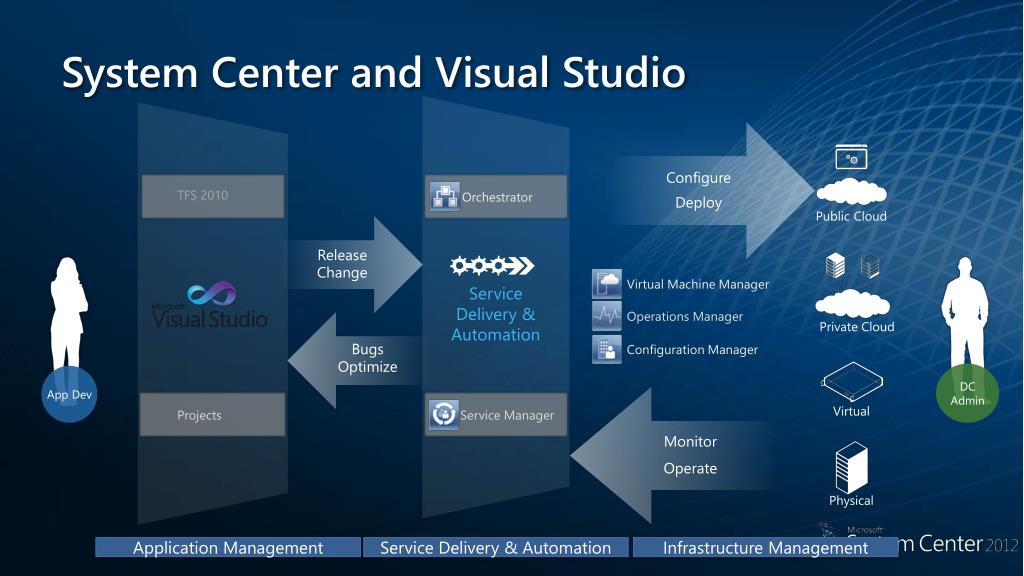Viewport: 1024px width, 576px height.
Task: Click the Configure Deploy arrow
Action: pos(712,190)
